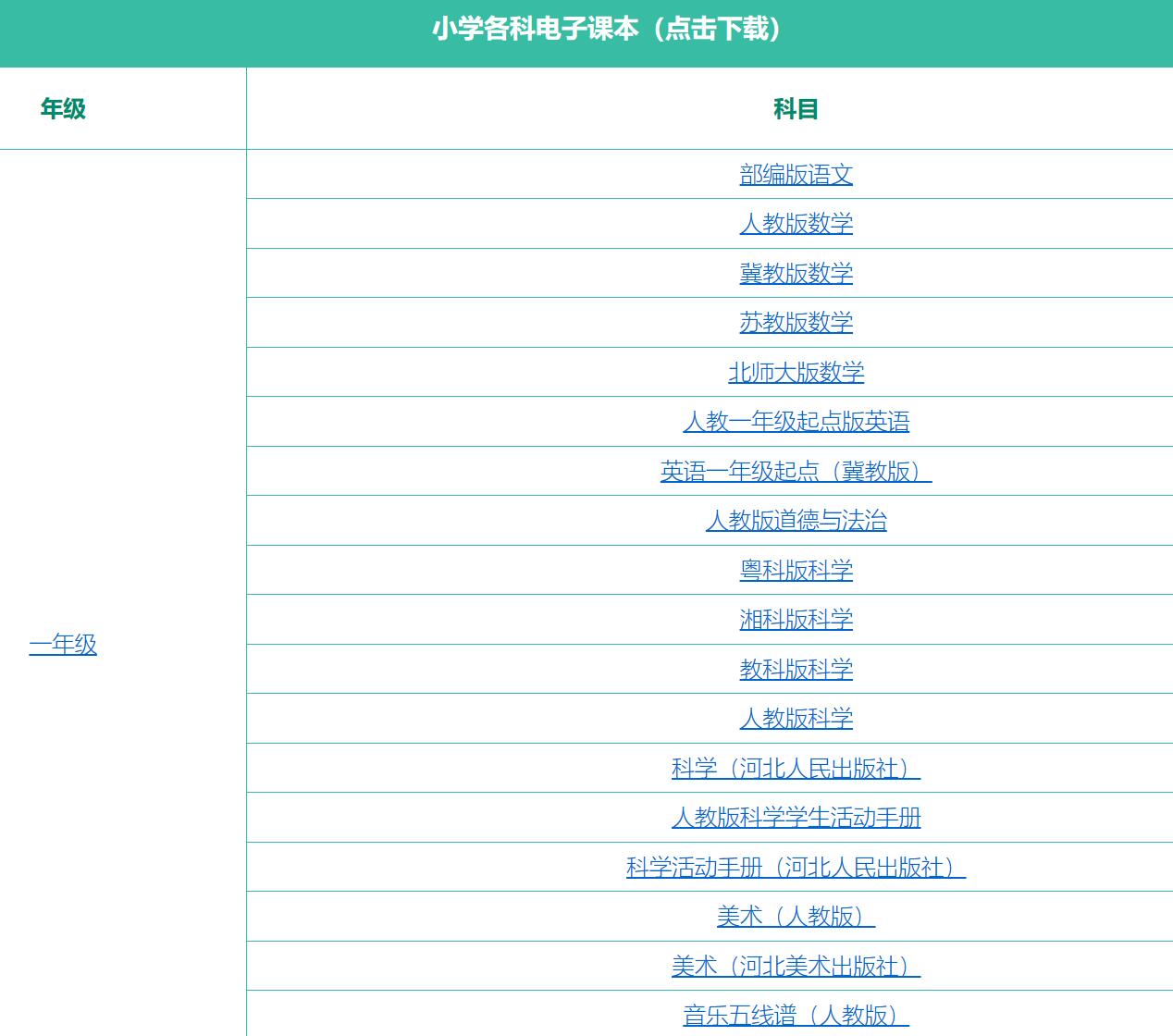Open 美术（河北美术出版社） textbook link
1173x1036 pixels.
(796, 966)
